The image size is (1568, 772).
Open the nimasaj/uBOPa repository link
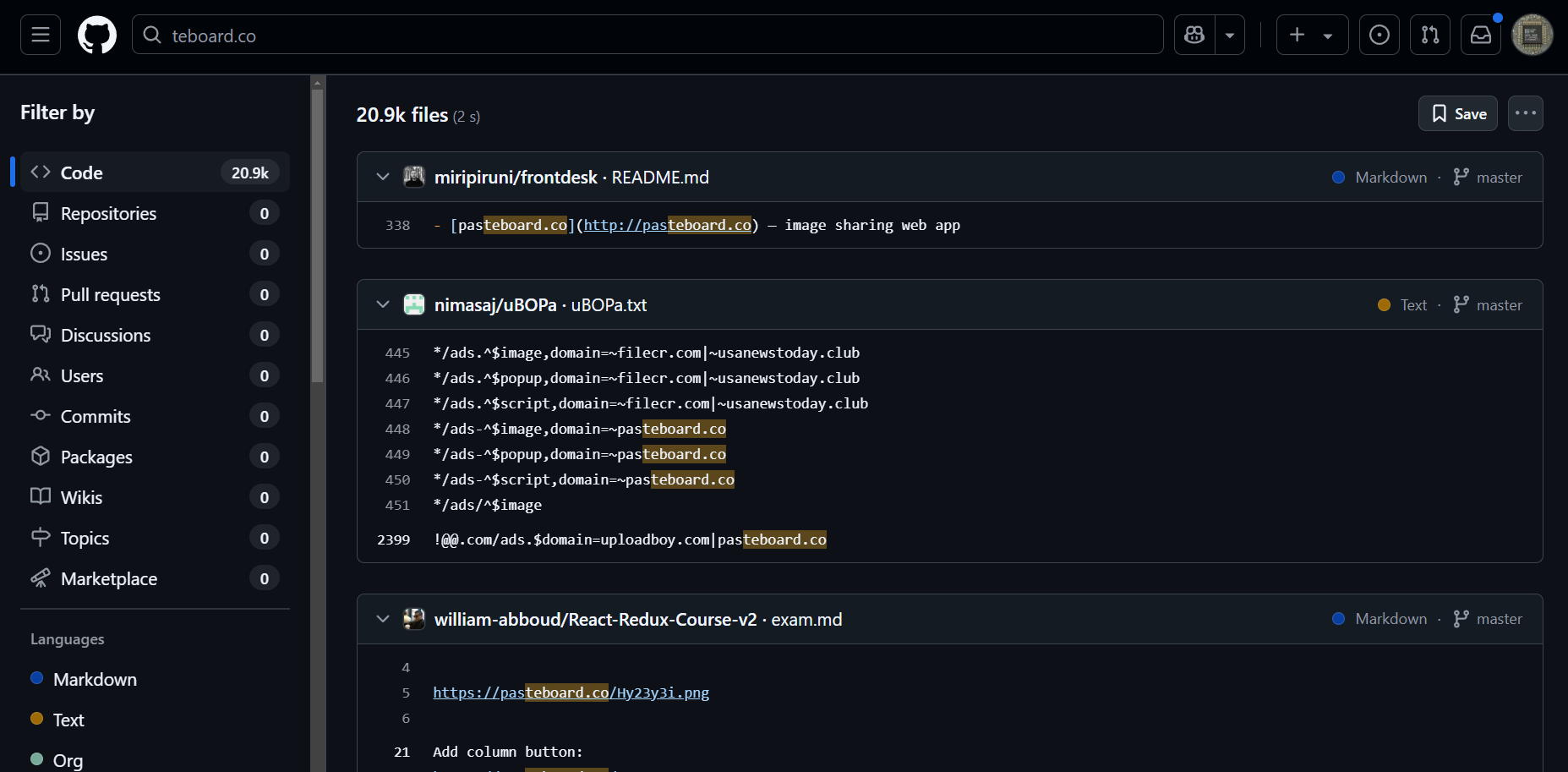point(495,304)
